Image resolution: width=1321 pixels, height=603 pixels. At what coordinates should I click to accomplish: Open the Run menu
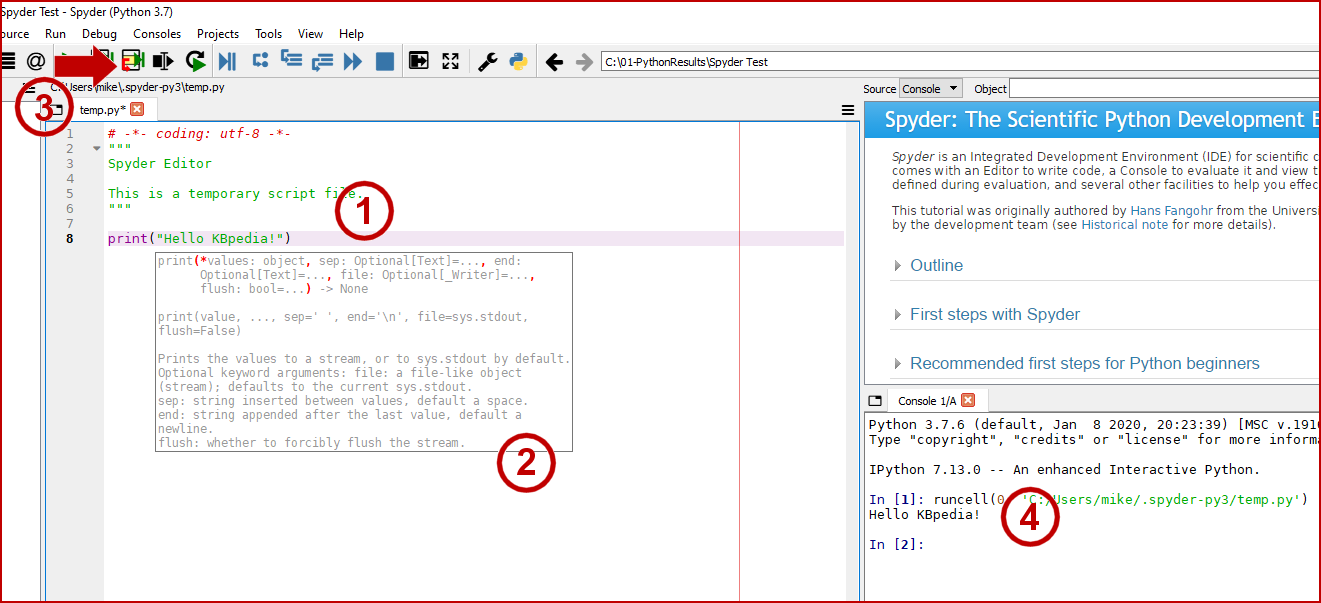pyautogui.click(x=55, y=34)
